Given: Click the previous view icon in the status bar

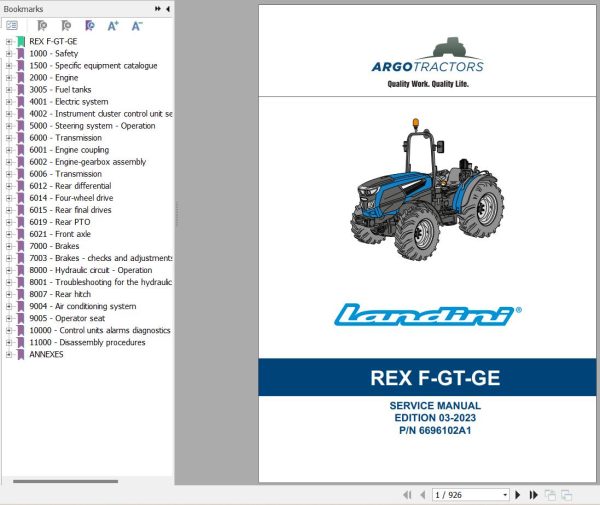Looking at the screenshot, I should (550, 495).
